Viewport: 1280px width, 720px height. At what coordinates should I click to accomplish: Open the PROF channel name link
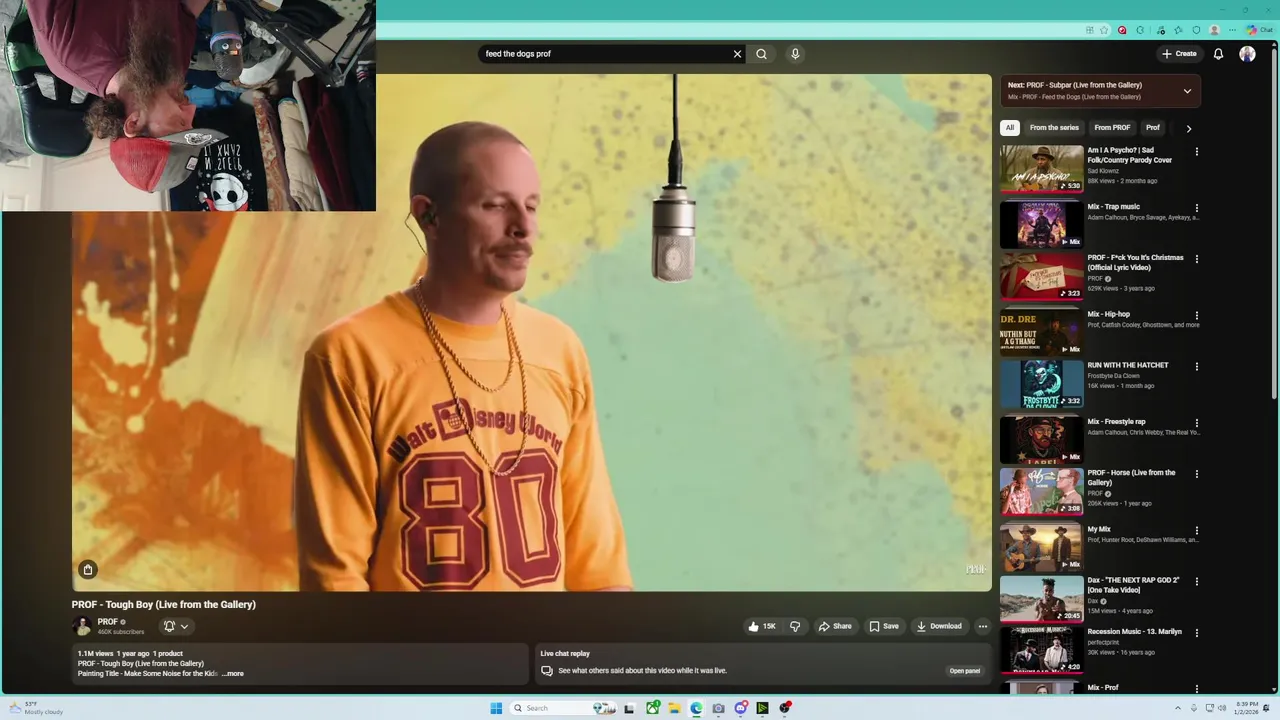click(x=108, y=622)
